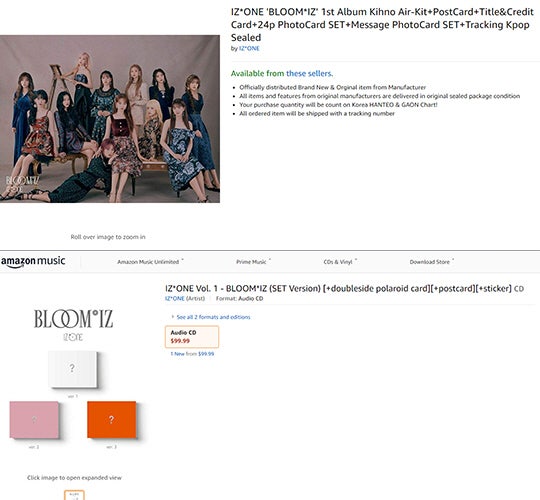Click the IZ*ONE artist link under first title
Image resolution: width=540 pixels, height=500 pixels.
[249, 49]
